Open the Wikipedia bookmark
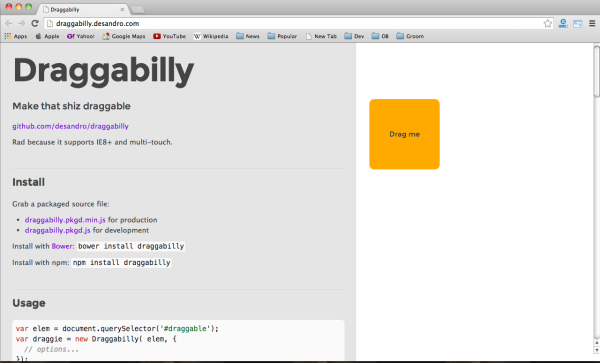Screen dimensions: 600x363 [x=211, y=36]
